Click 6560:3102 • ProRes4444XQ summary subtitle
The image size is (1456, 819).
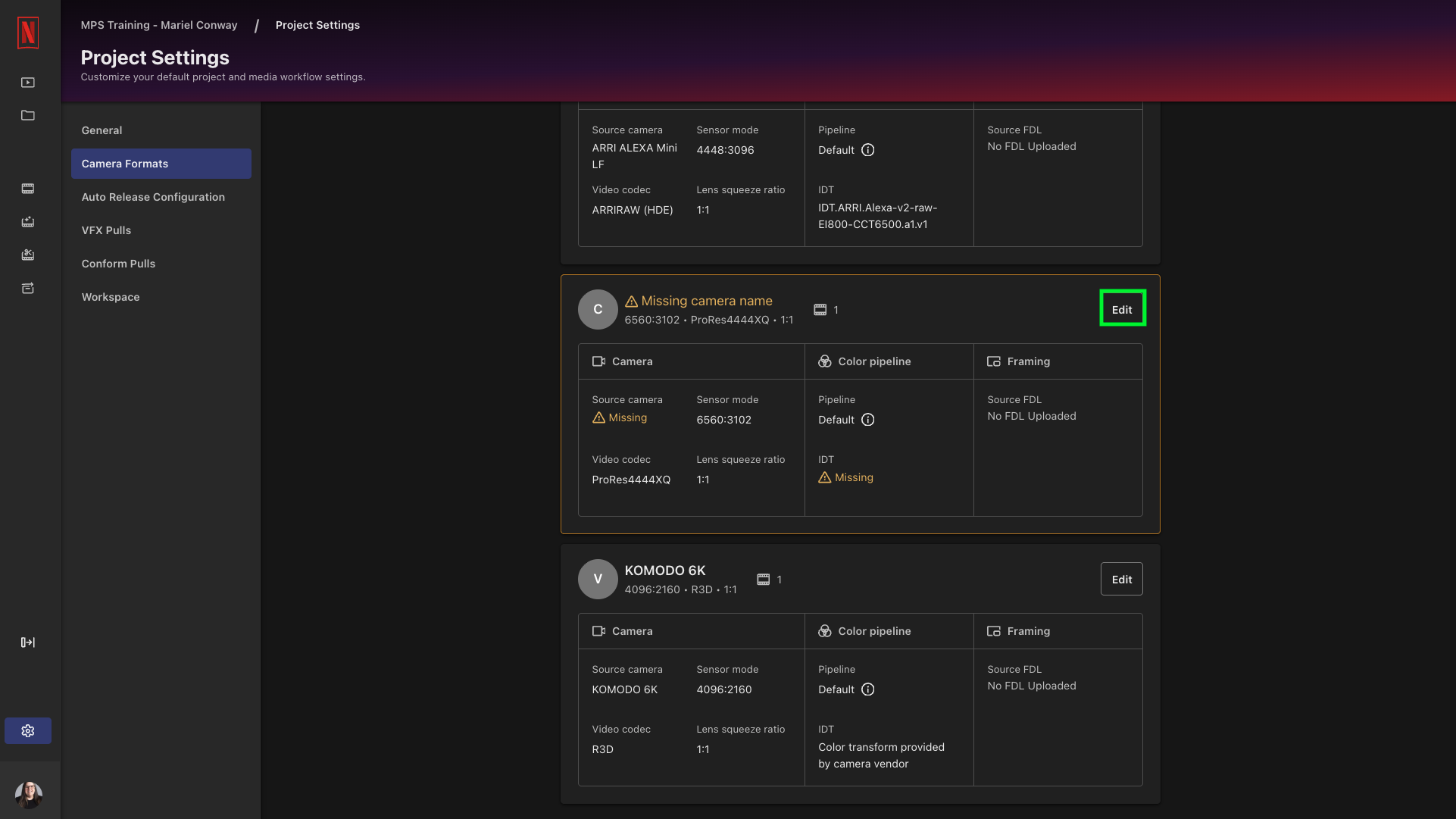pos(709,320)
